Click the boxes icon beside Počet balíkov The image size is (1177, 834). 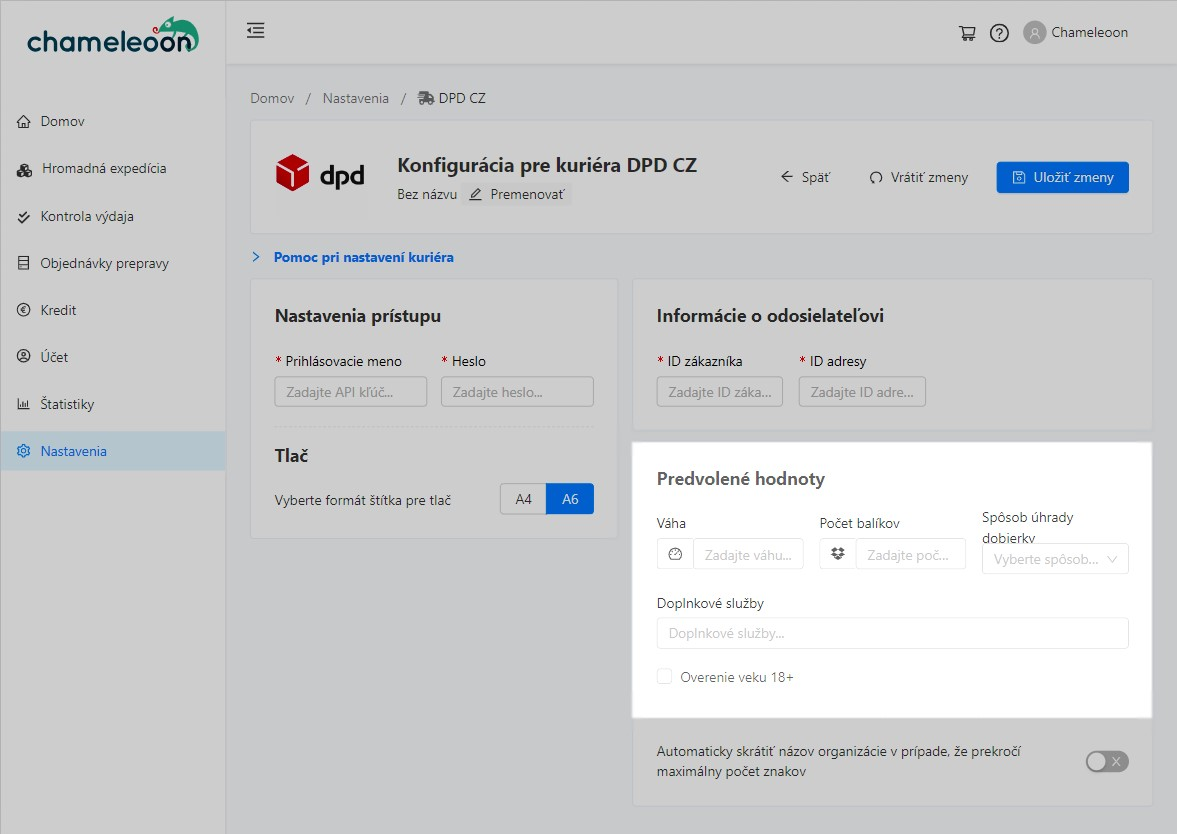pos(837,554)
